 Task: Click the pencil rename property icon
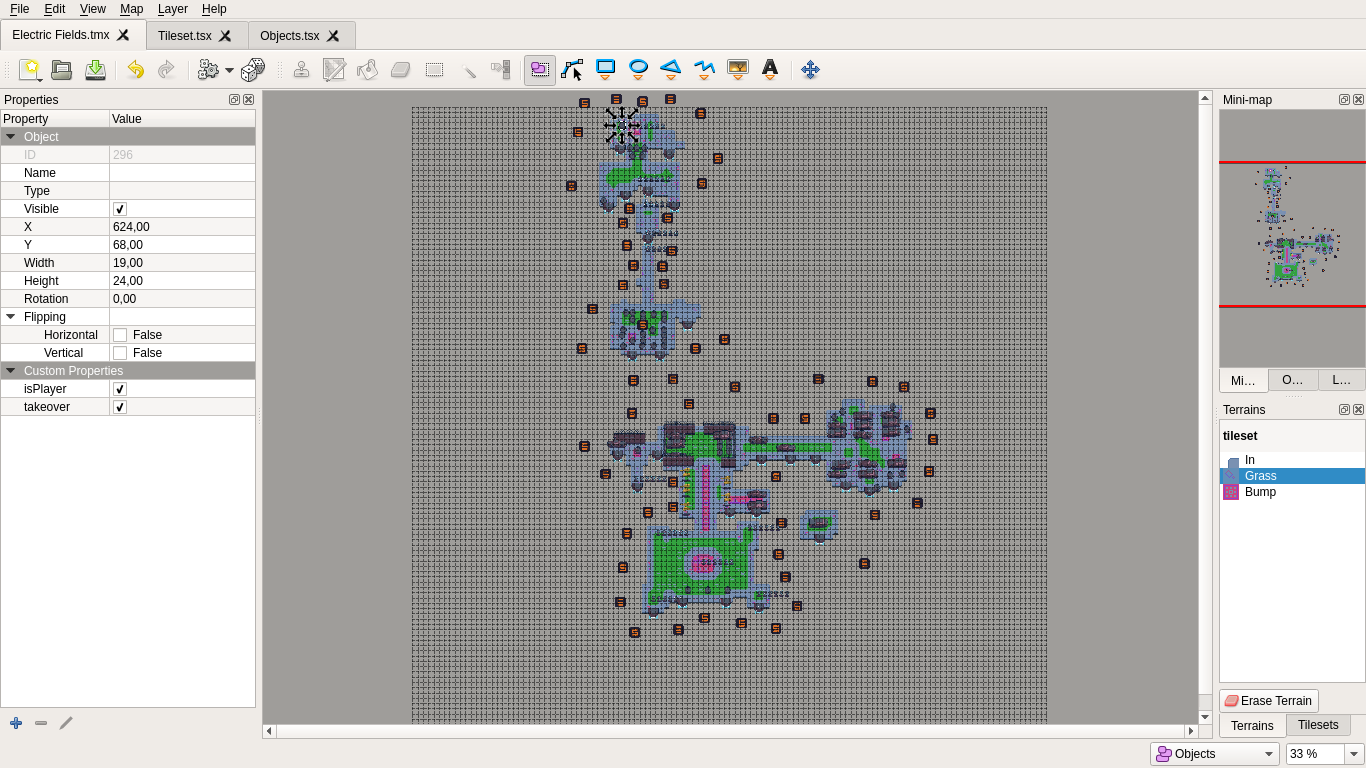point(66,722)
